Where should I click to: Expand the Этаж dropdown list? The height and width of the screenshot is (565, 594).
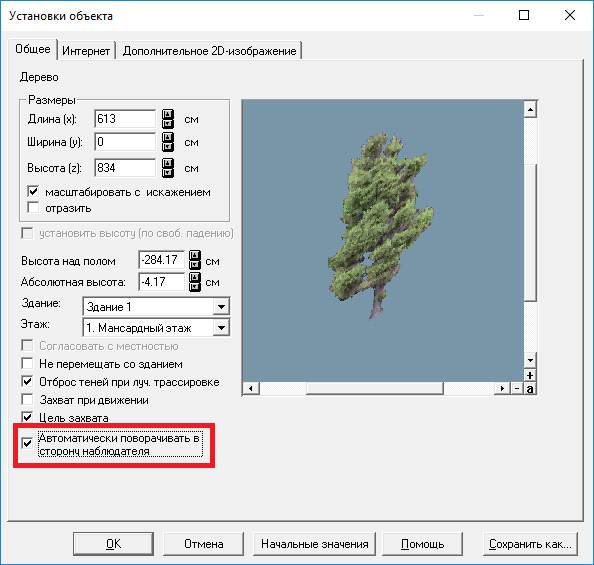[x=221, y=328]
